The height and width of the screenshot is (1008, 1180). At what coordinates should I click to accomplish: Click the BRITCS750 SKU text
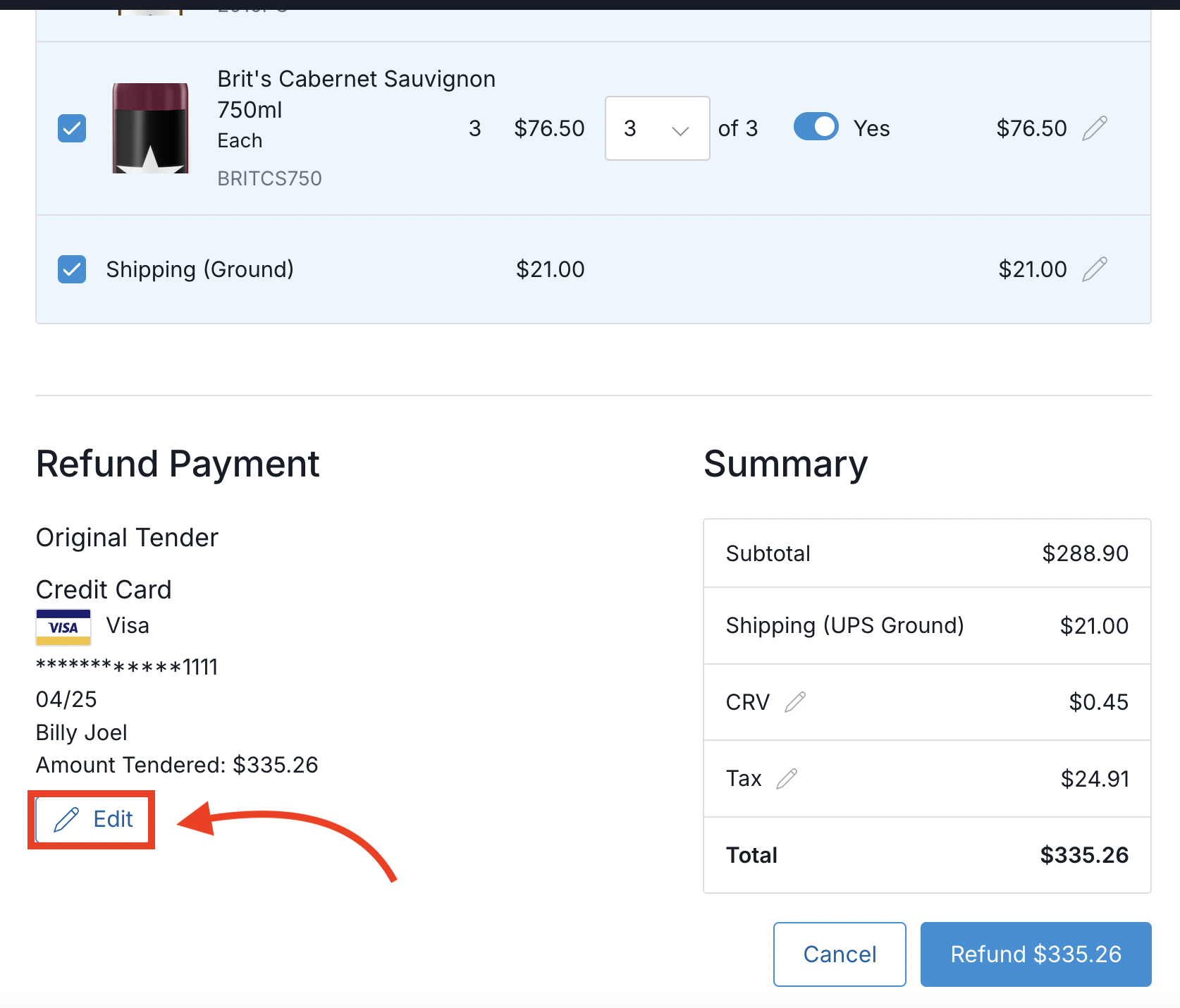click(x=269, y=178)
